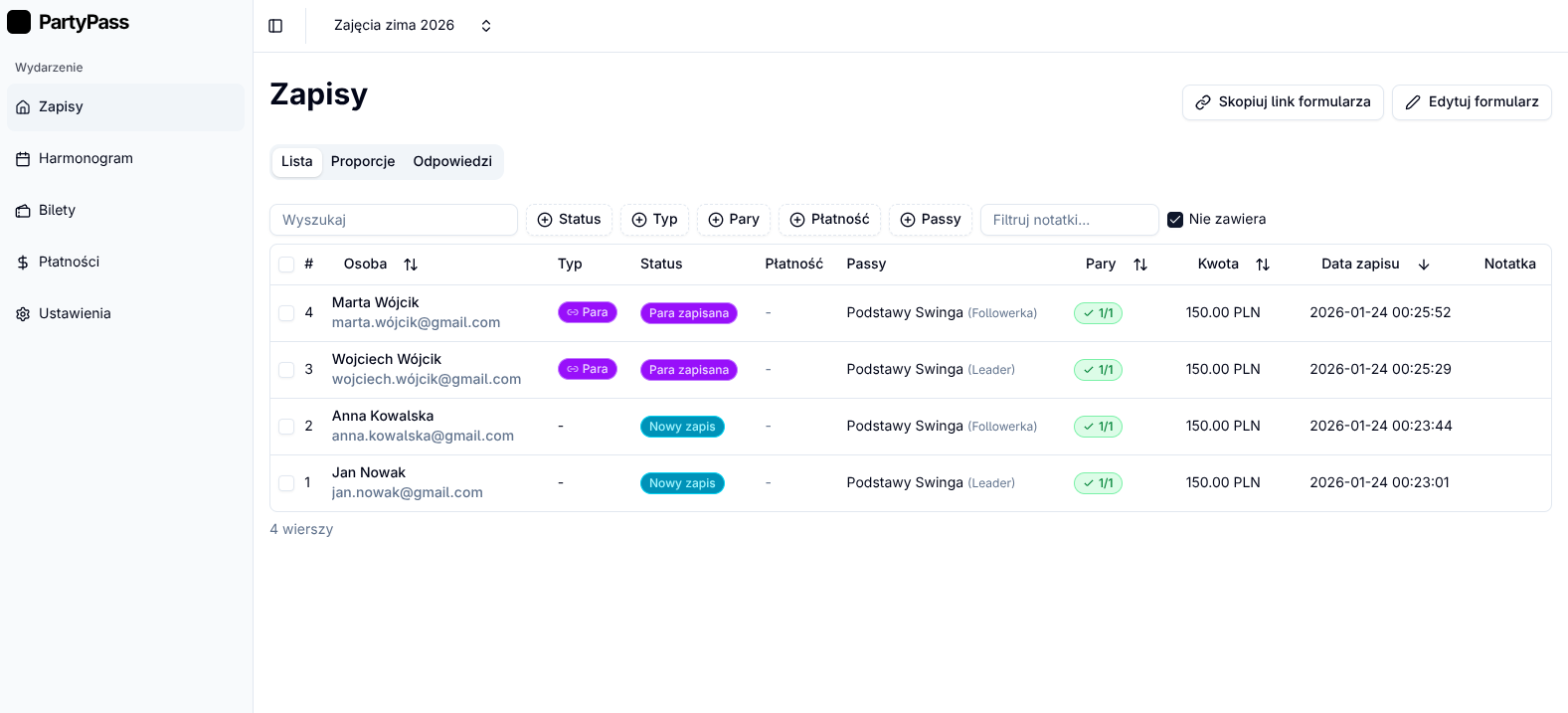Open the Status filter dropdown
This screenshot has height=713, width=1568.
[569, 220]
